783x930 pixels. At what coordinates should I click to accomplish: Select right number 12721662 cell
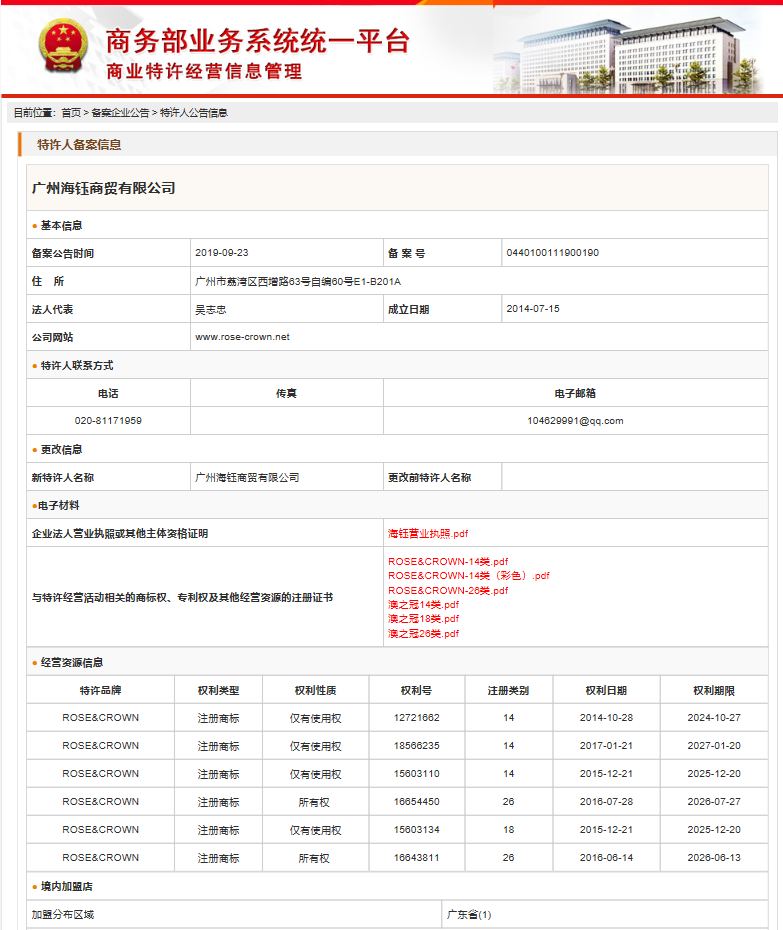click(x=416, y=718)
